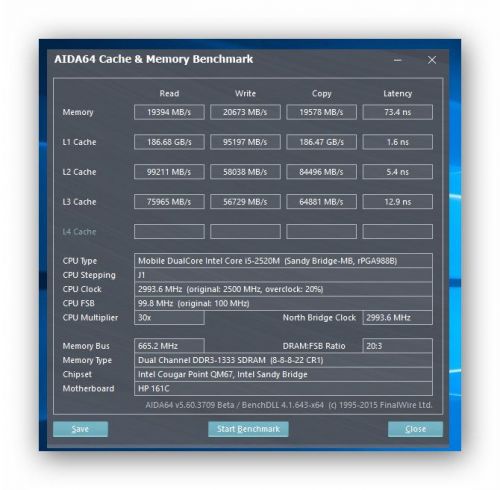Click North Bridge Clock value 2993.6 MHz
Image resolution: width=500 pixels, height=490 pixels.
pyautogui.click(x=398, y=317)
